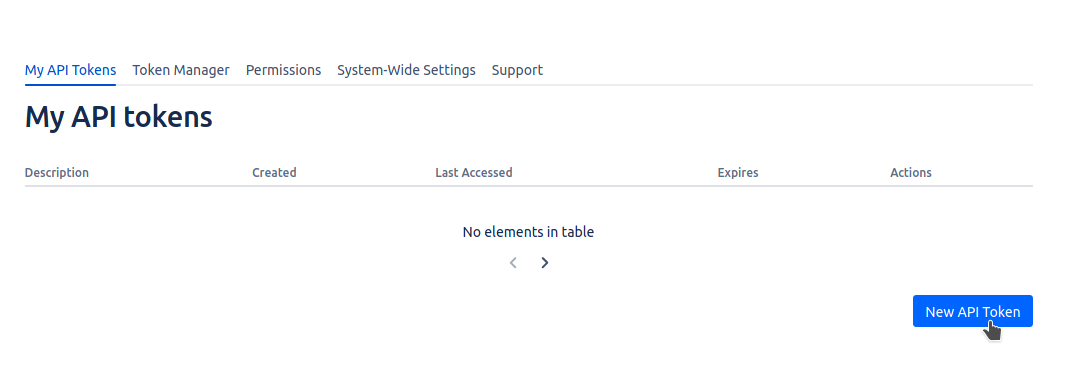Create a token with New API Token button
The width and height of the screenshot is (1068, 369).
pyautogui.click(x=973, y=311)
